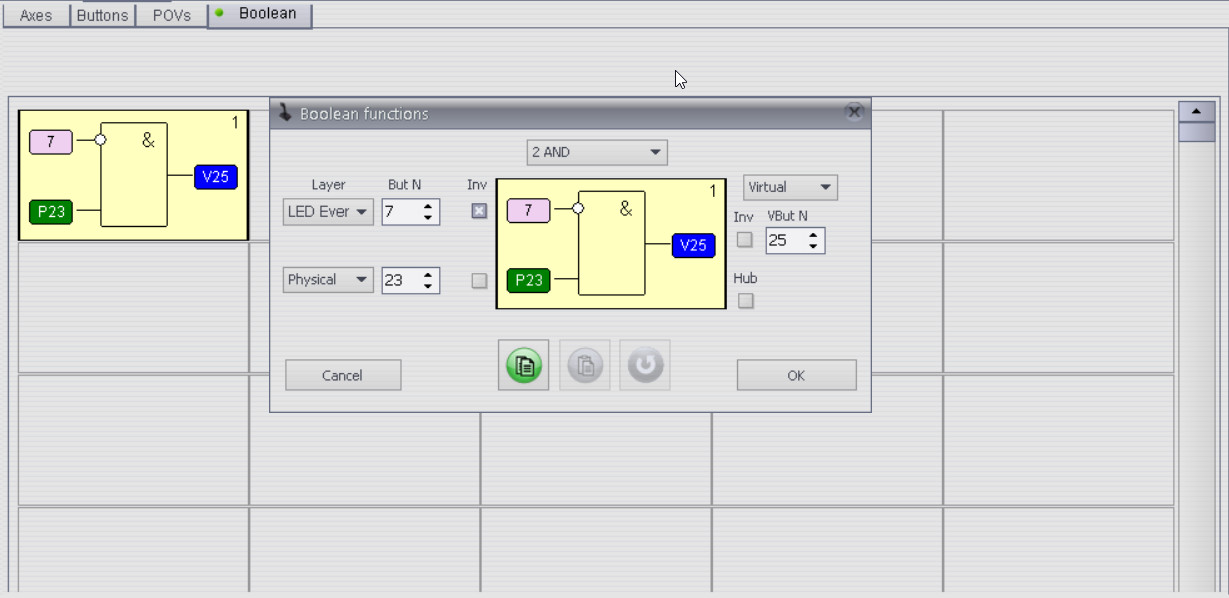Click the blue V25 output block in dialog
1229x598 pixels.
[693, 245]
